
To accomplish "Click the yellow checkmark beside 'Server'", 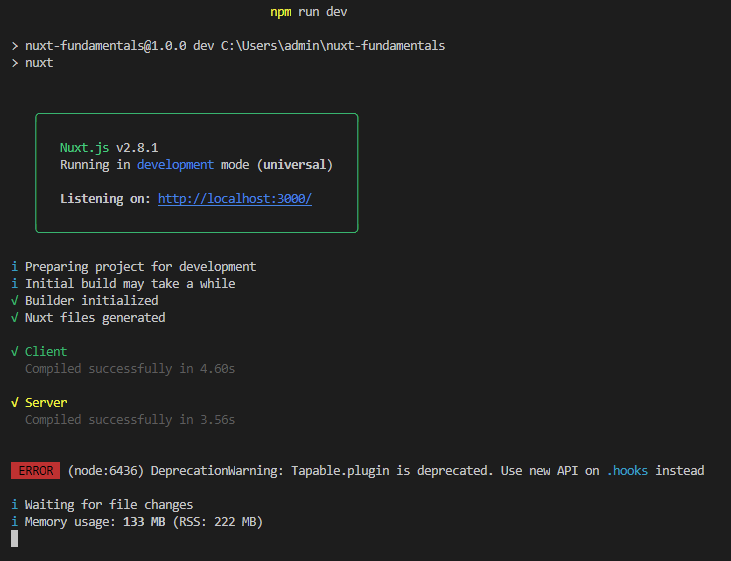I will (14, 402).
